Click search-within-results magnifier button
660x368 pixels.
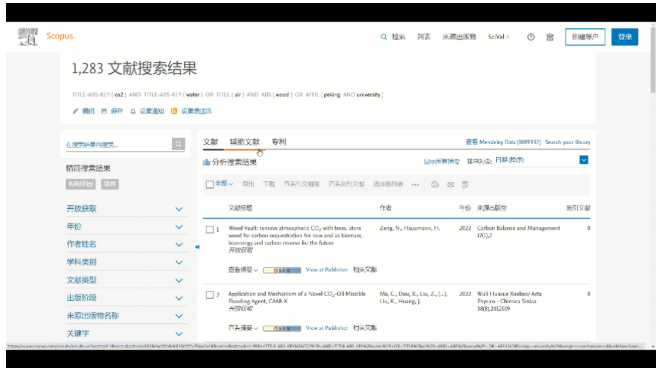tap(178, 144)
